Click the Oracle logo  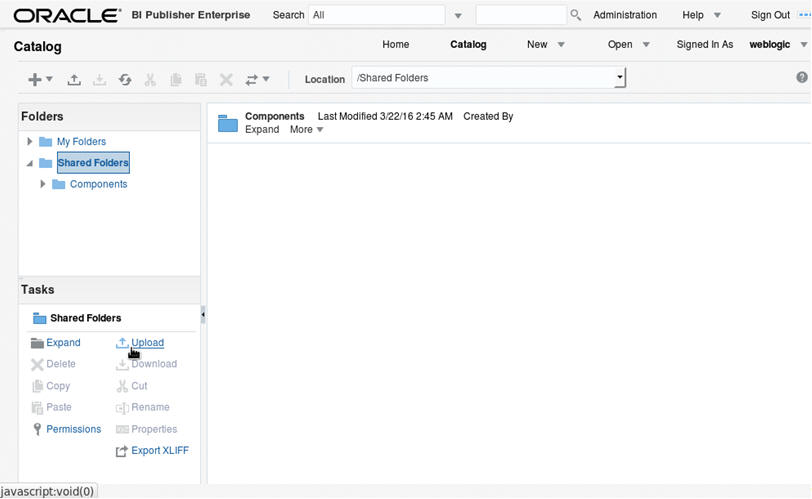[67, 15]
